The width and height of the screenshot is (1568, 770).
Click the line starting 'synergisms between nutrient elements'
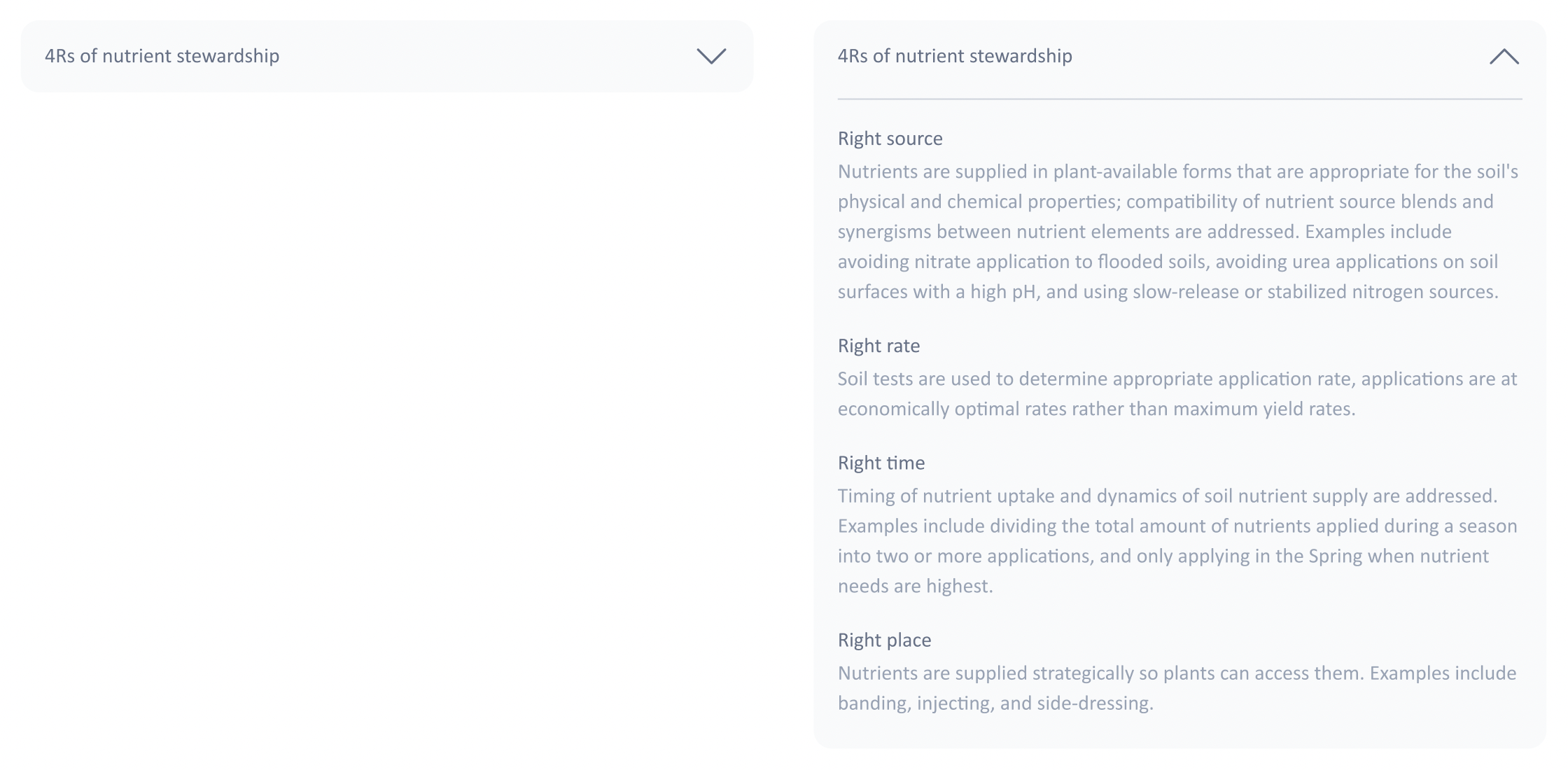[x=1144, y=232]
